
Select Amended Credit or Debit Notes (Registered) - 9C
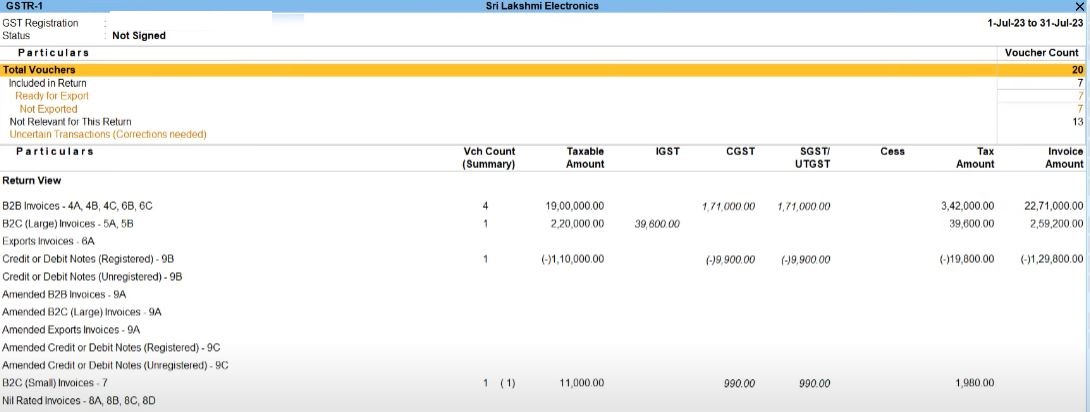tap(111, 347)
